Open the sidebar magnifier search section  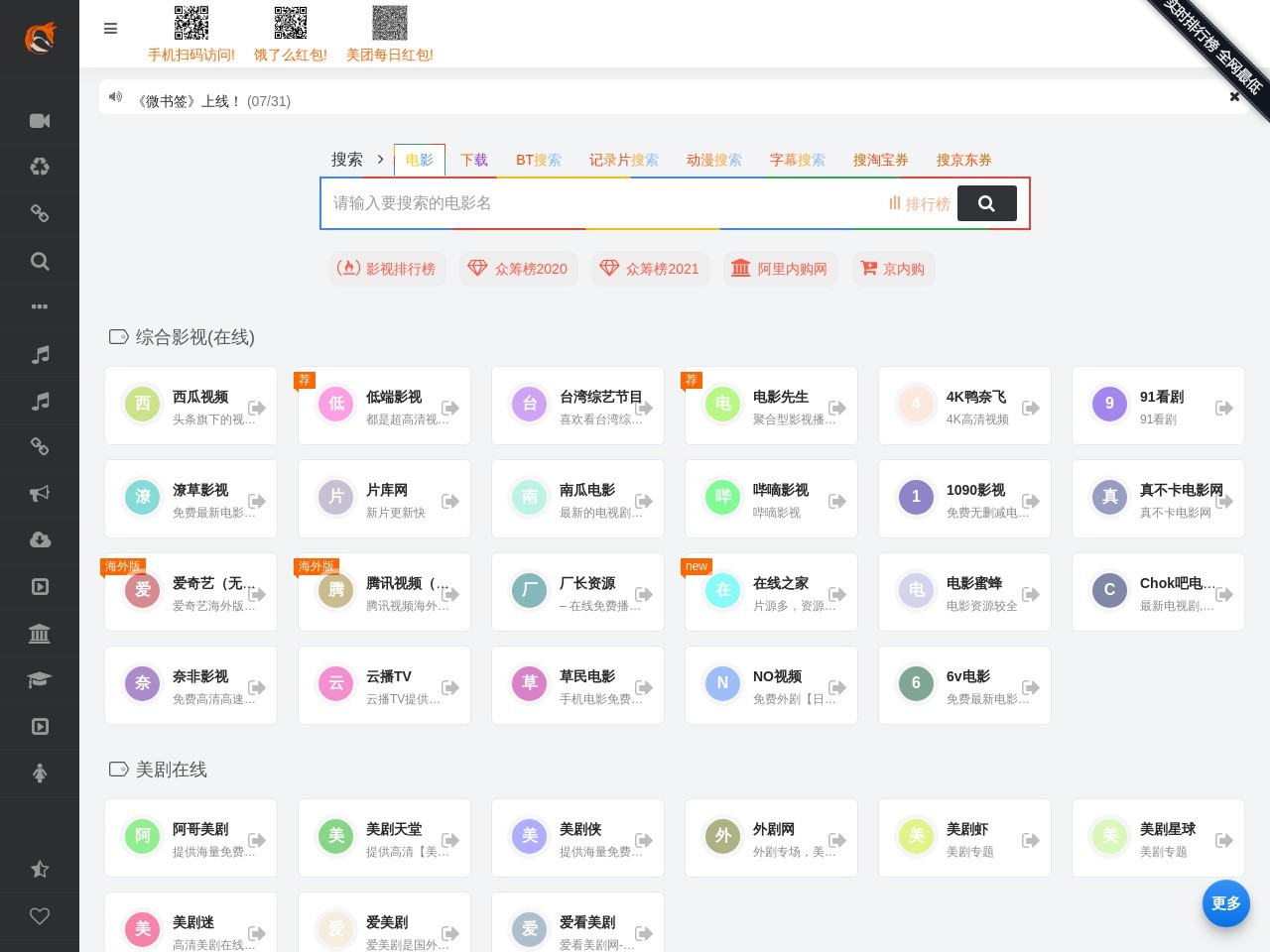[x=40, y=261]
